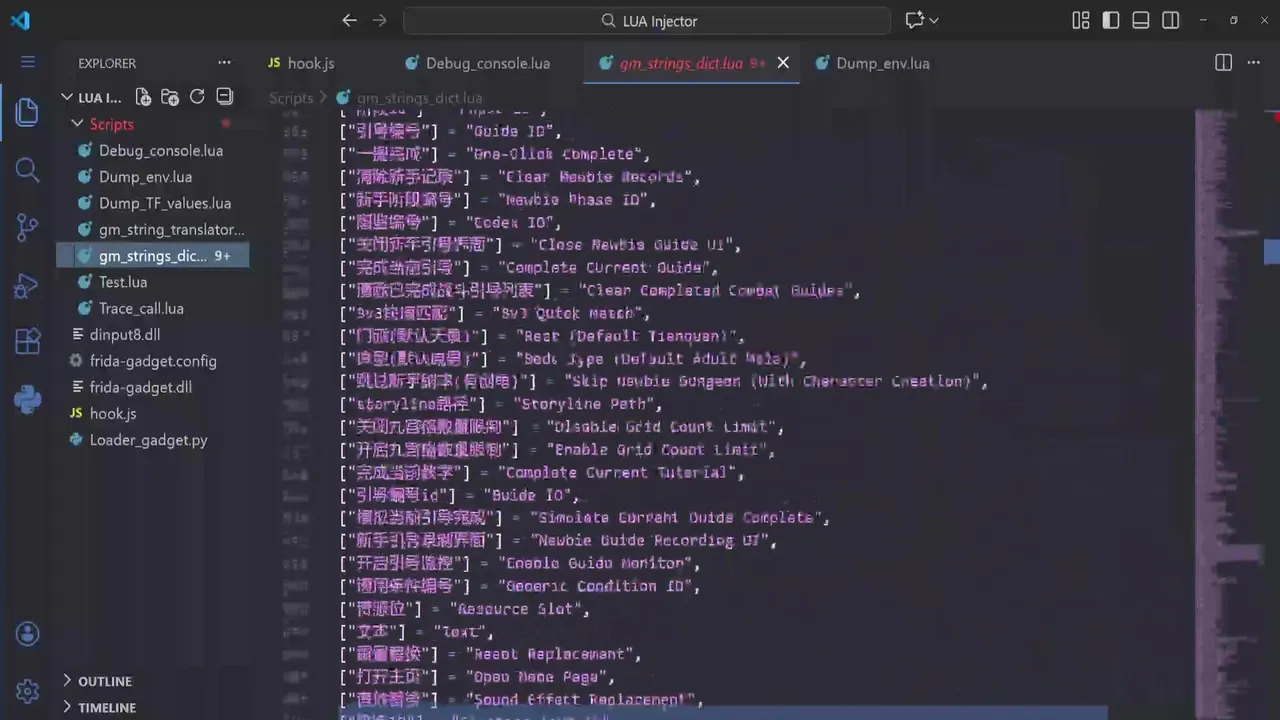
Task: Open Test.lua in the file tree
Action: click(x=153, y=282)
